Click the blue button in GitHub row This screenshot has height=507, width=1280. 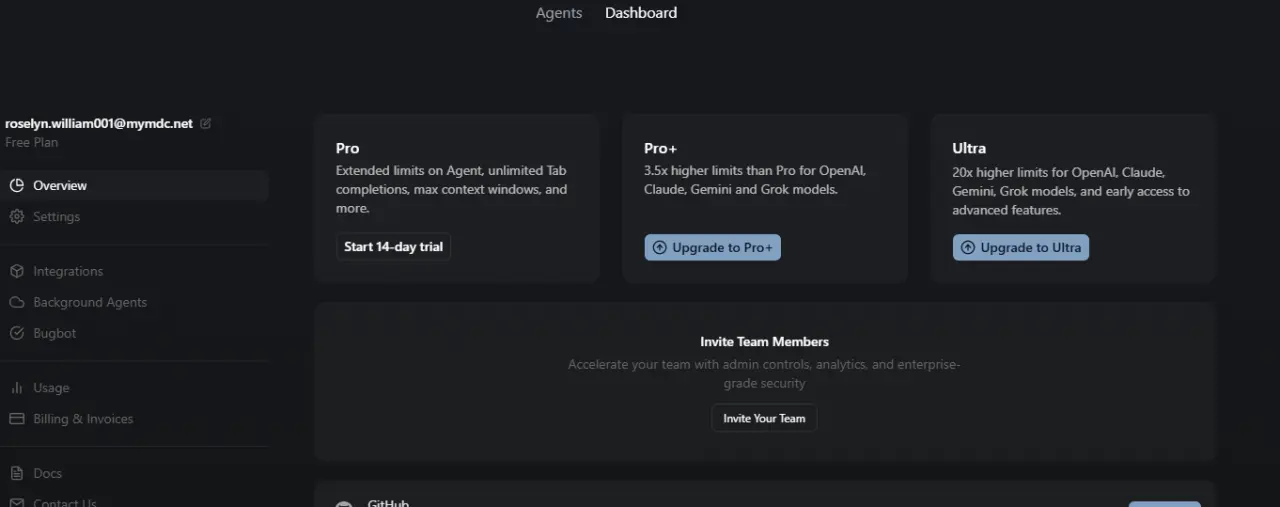[1164, 504]
